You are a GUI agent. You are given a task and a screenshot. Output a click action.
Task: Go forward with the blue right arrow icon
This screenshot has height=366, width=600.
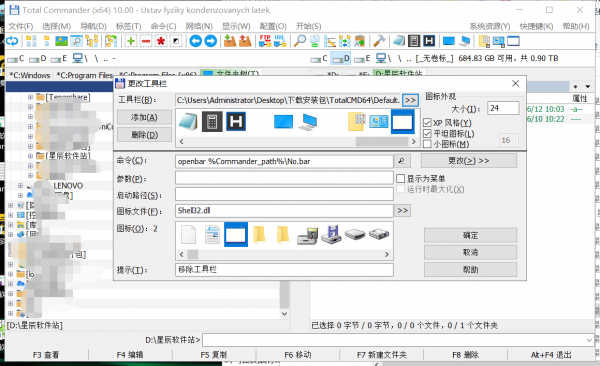[211, 41]
